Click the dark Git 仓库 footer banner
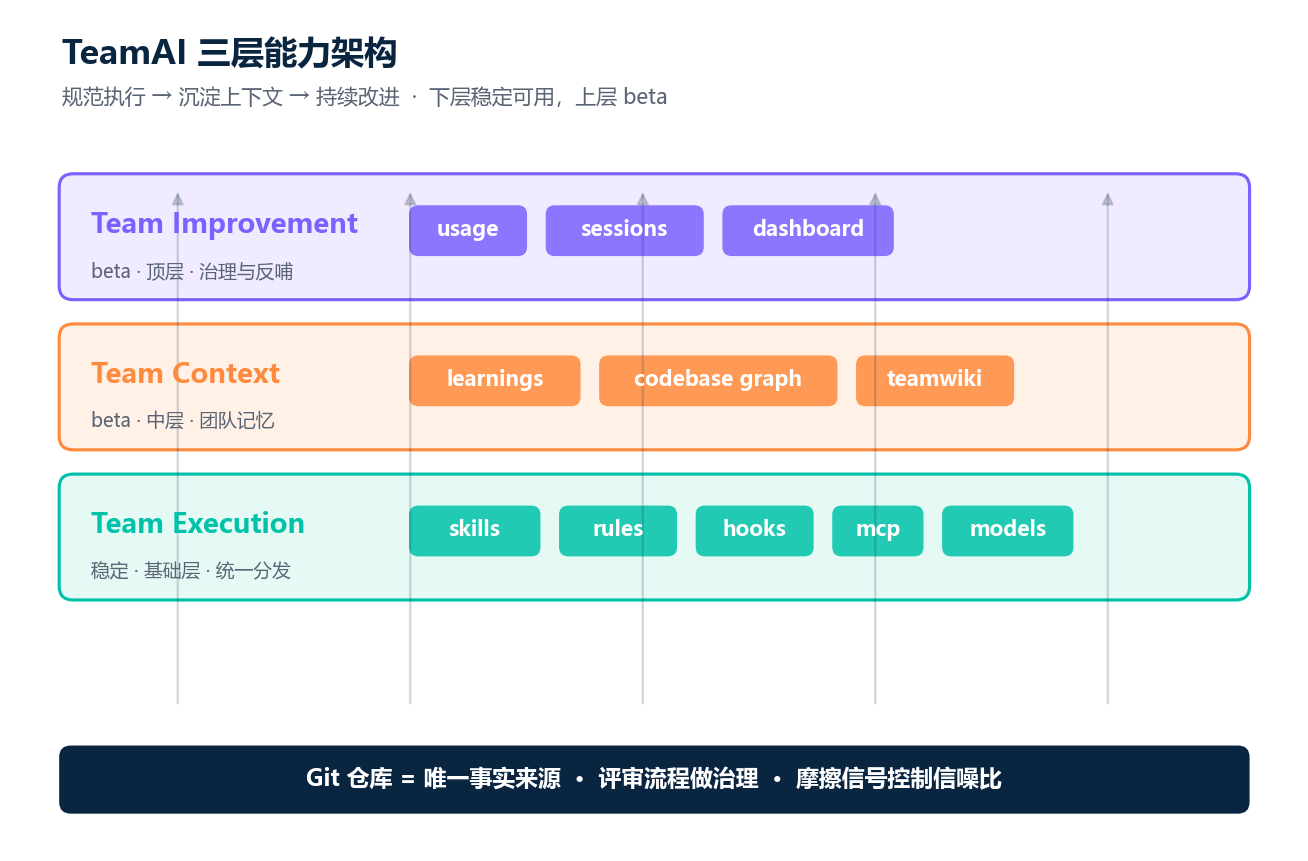The width and height of the screenshot is (1308, 861). tap(654, 779)
